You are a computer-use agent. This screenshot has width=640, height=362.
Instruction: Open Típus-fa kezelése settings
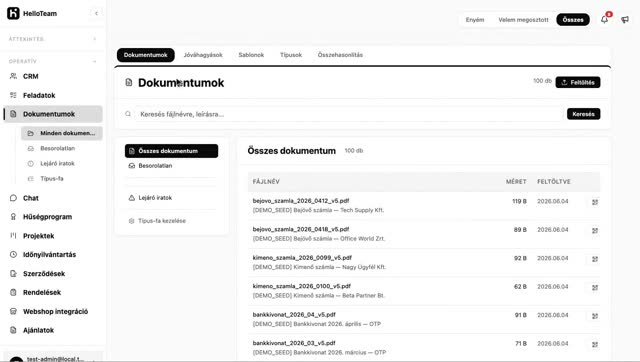coord(171,221)
